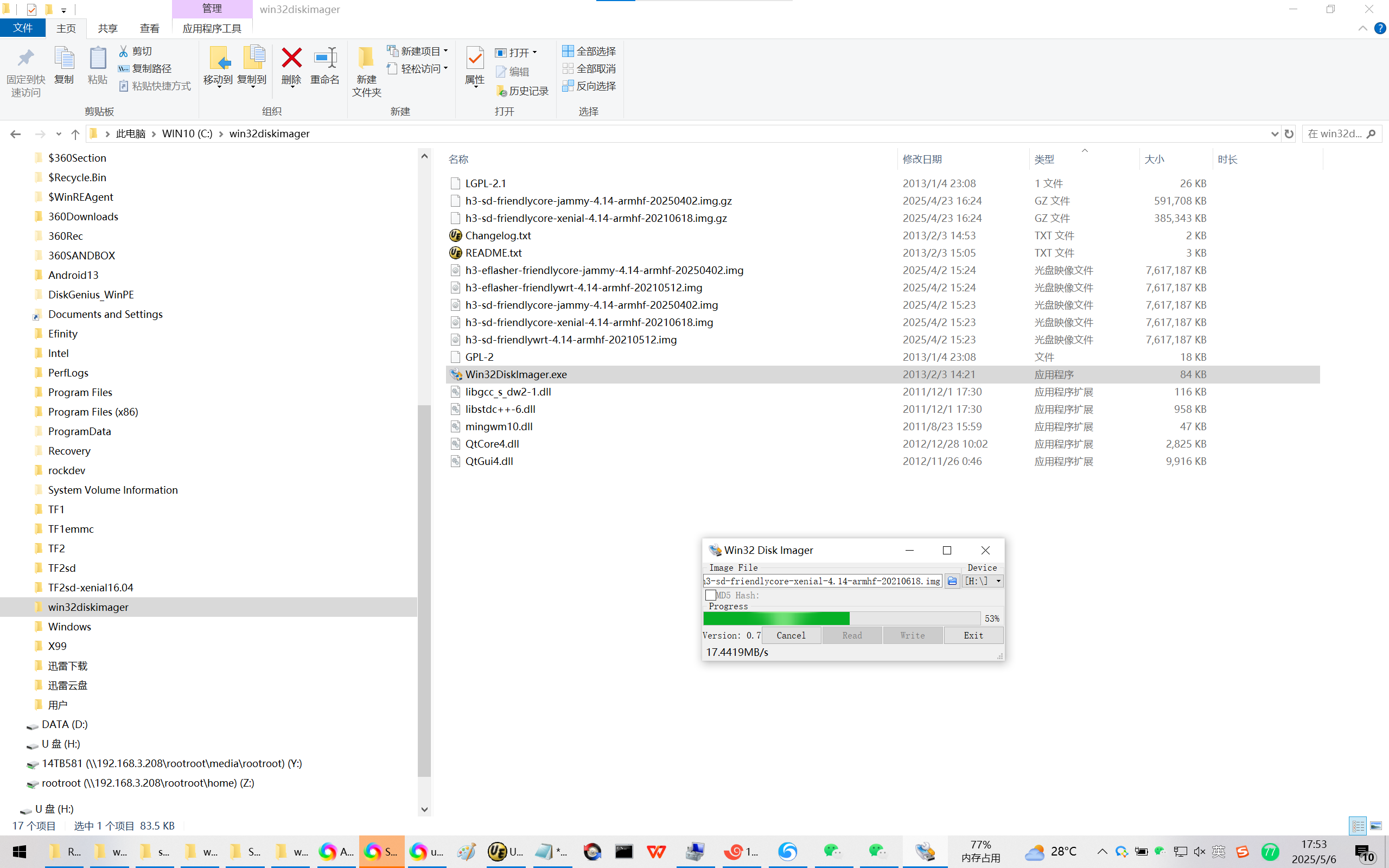
Task: Click the red Delete icon in ribbon
Action: click(x=291, y=59)
